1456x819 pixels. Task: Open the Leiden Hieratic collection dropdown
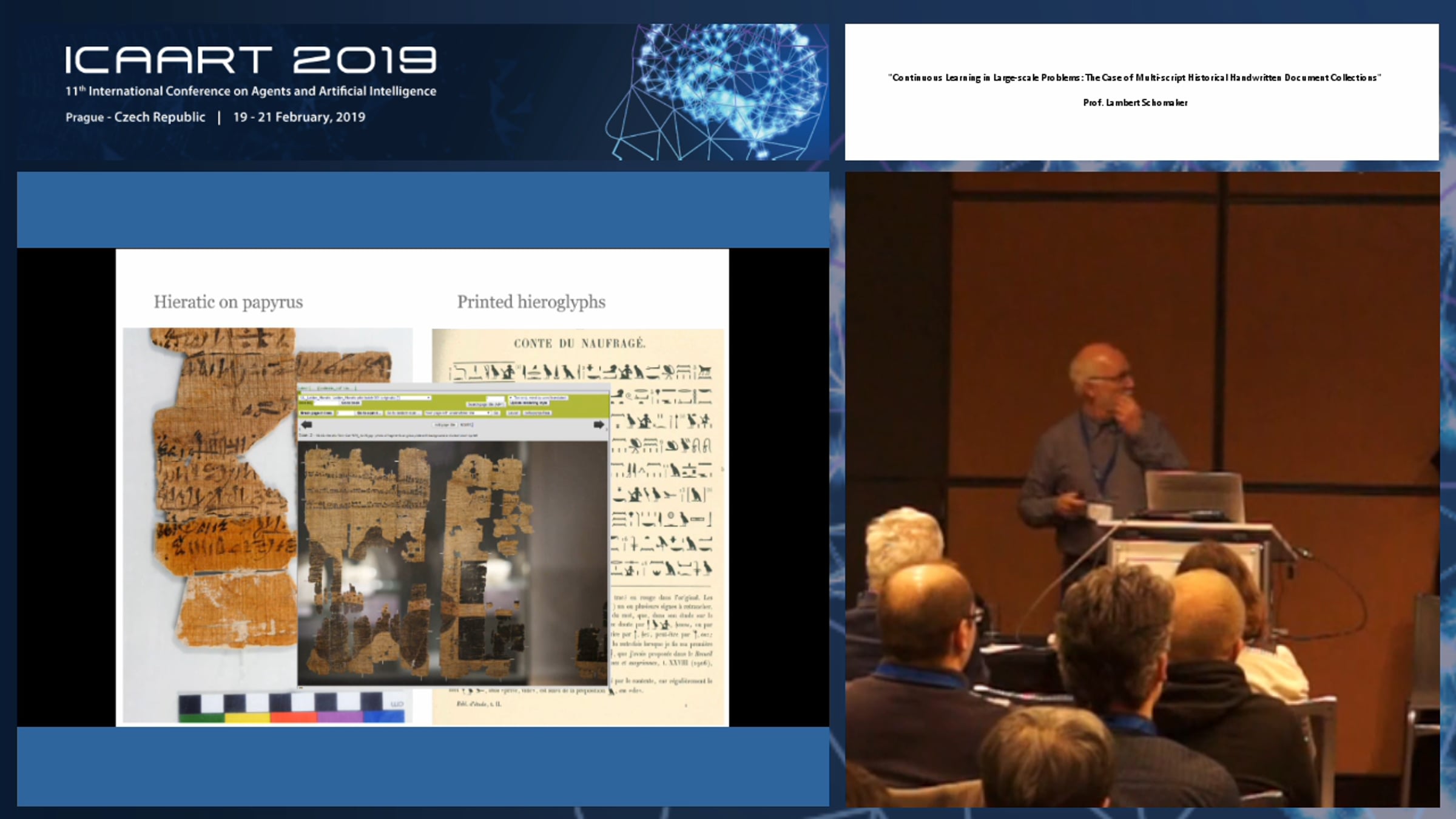point(365,398)
